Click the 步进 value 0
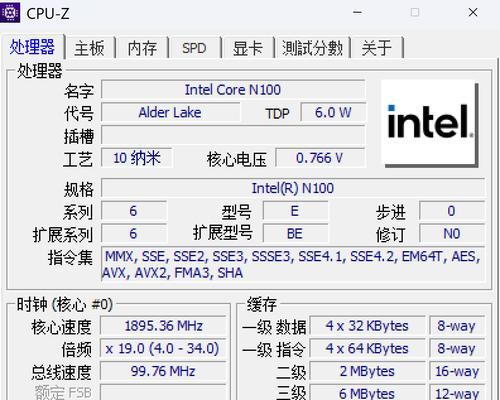This screenshot has height=400, width=500. pos(452,211)
